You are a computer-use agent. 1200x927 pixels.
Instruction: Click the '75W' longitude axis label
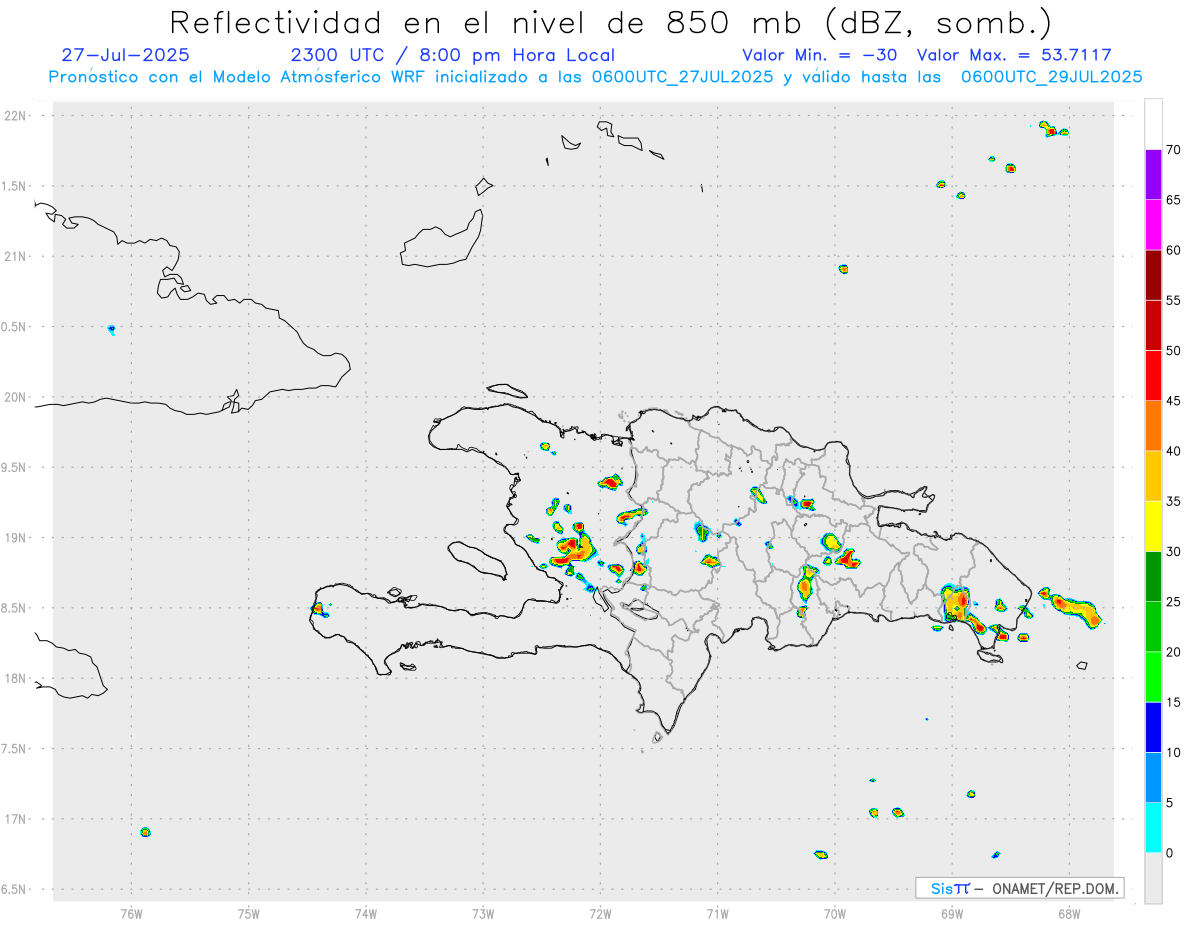pos(249,913)
